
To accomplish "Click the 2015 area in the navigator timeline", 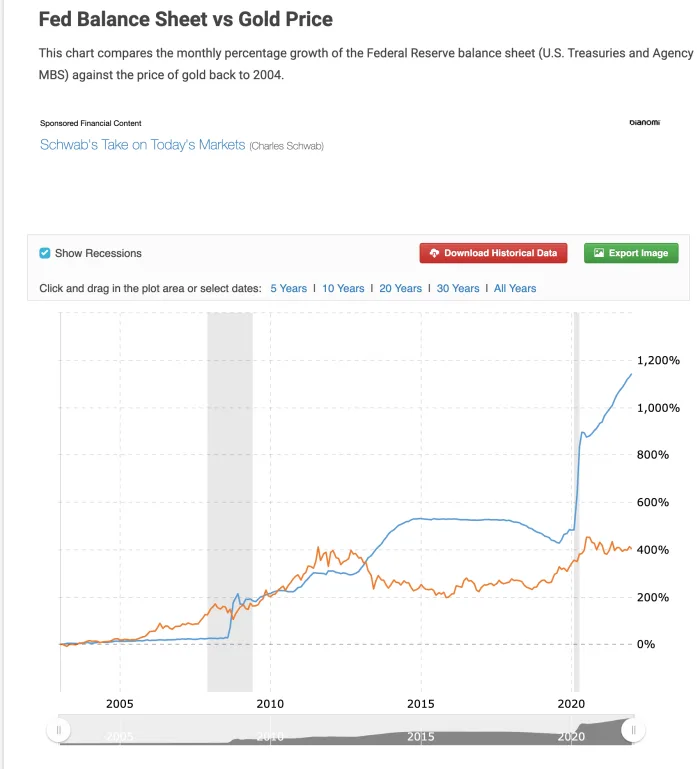I will (421, 736).
